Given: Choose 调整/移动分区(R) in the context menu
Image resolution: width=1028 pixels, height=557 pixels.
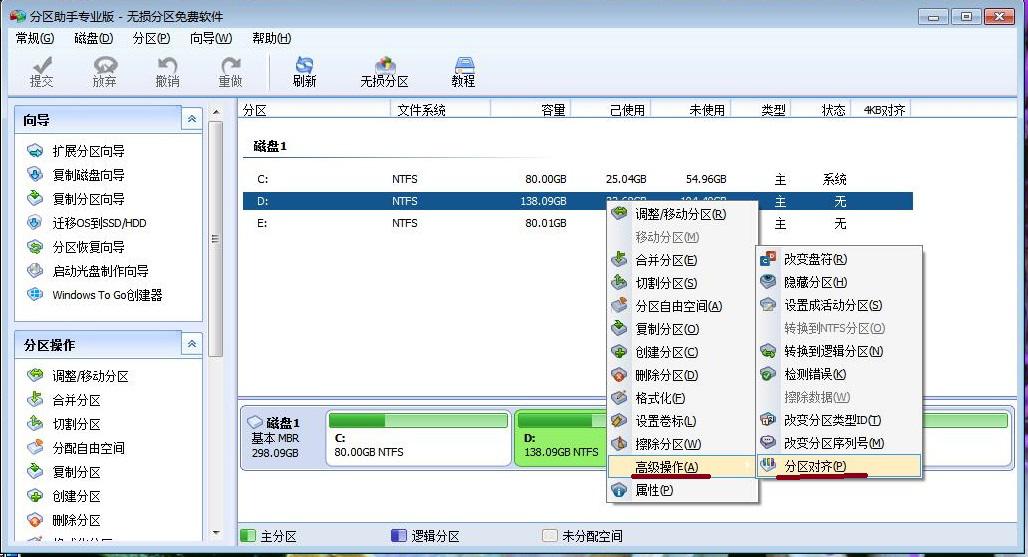Looking at the screenshot, I should (x=682, y=214).
